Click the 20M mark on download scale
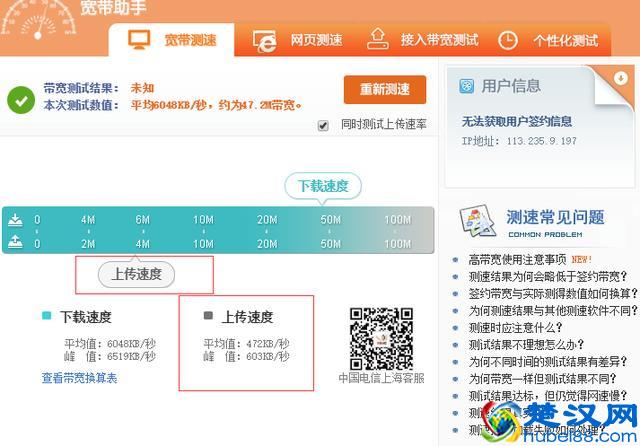Screen dimensions: 640x446 tap(267, 220)
